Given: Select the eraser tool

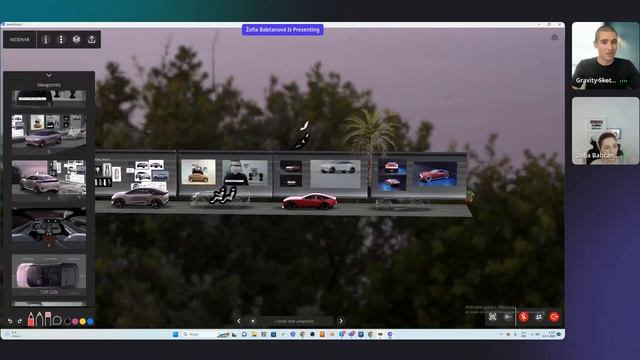Looking at the screenshot, I should pyautogui.click(x=57, y=320).
